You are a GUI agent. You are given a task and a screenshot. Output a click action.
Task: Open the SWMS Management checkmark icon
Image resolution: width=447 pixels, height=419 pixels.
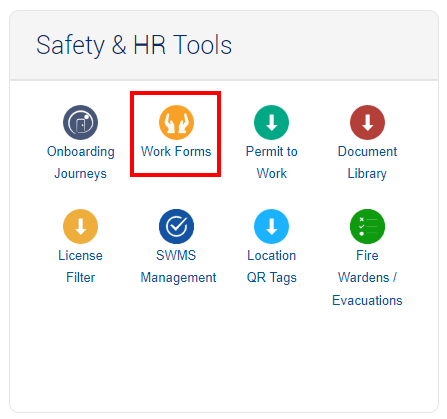click(x=176, y=226)
